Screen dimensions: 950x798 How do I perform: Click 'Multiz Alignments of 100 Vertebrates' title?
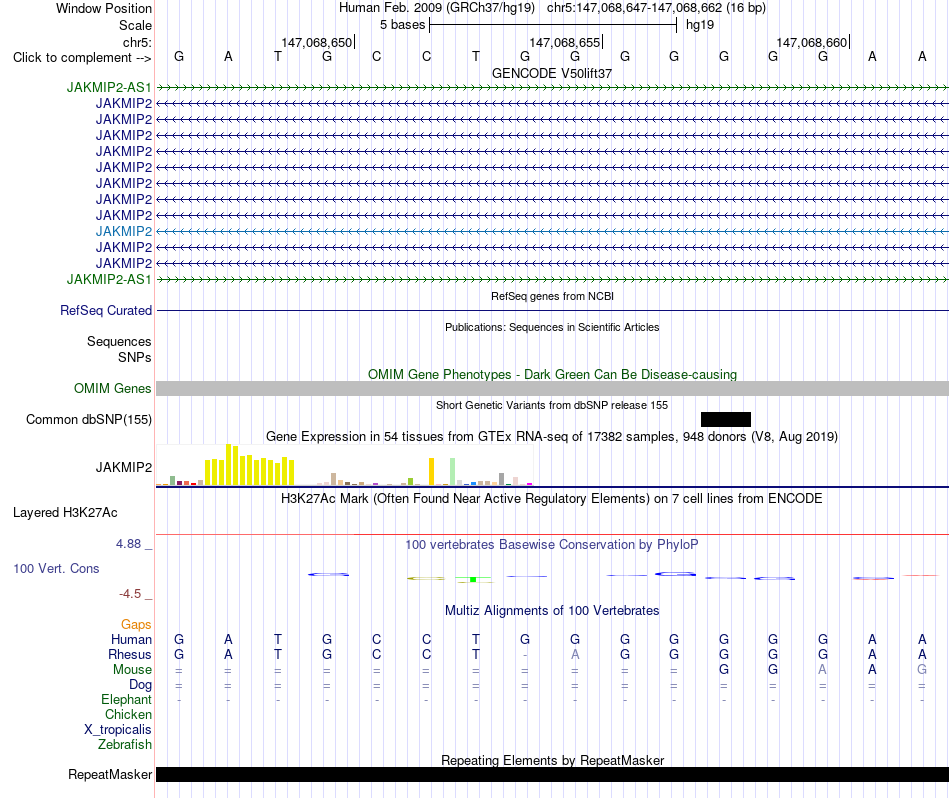552,610
